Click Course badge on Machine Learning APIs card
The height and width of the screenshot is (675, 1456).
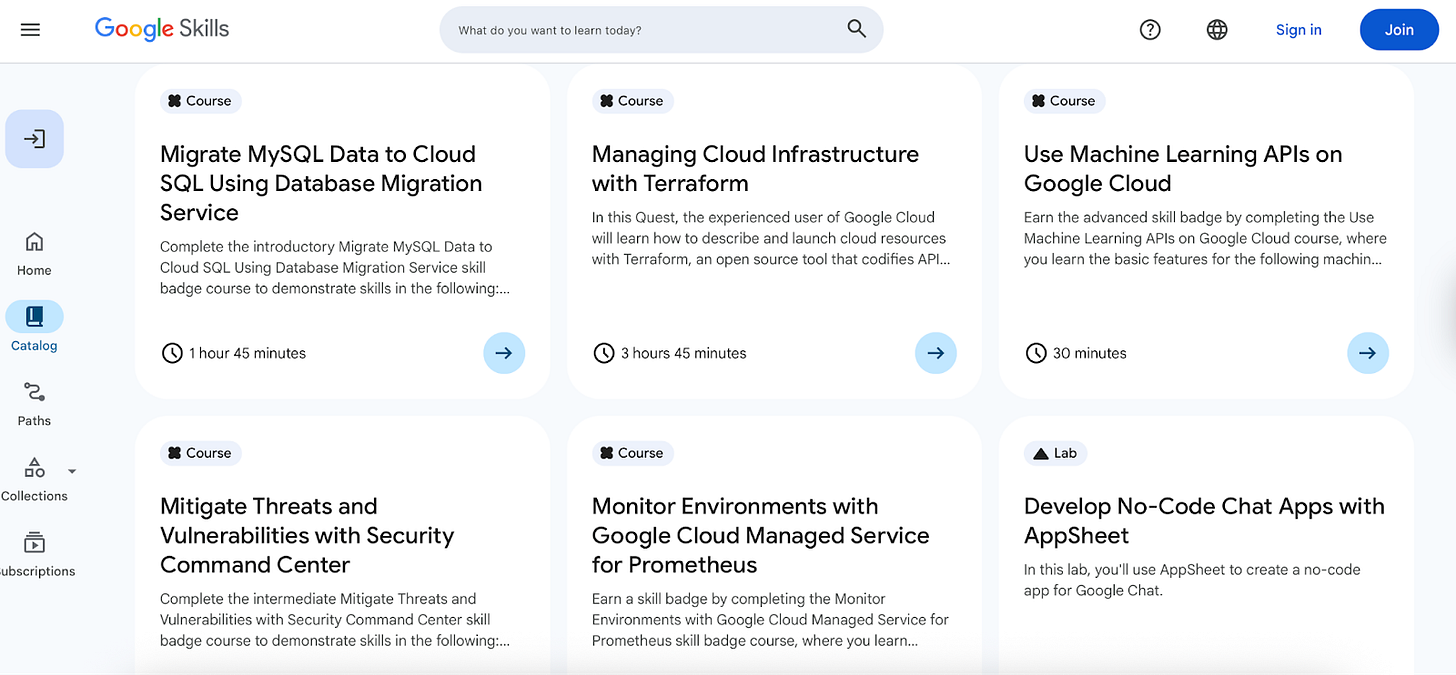point(1064,101)
